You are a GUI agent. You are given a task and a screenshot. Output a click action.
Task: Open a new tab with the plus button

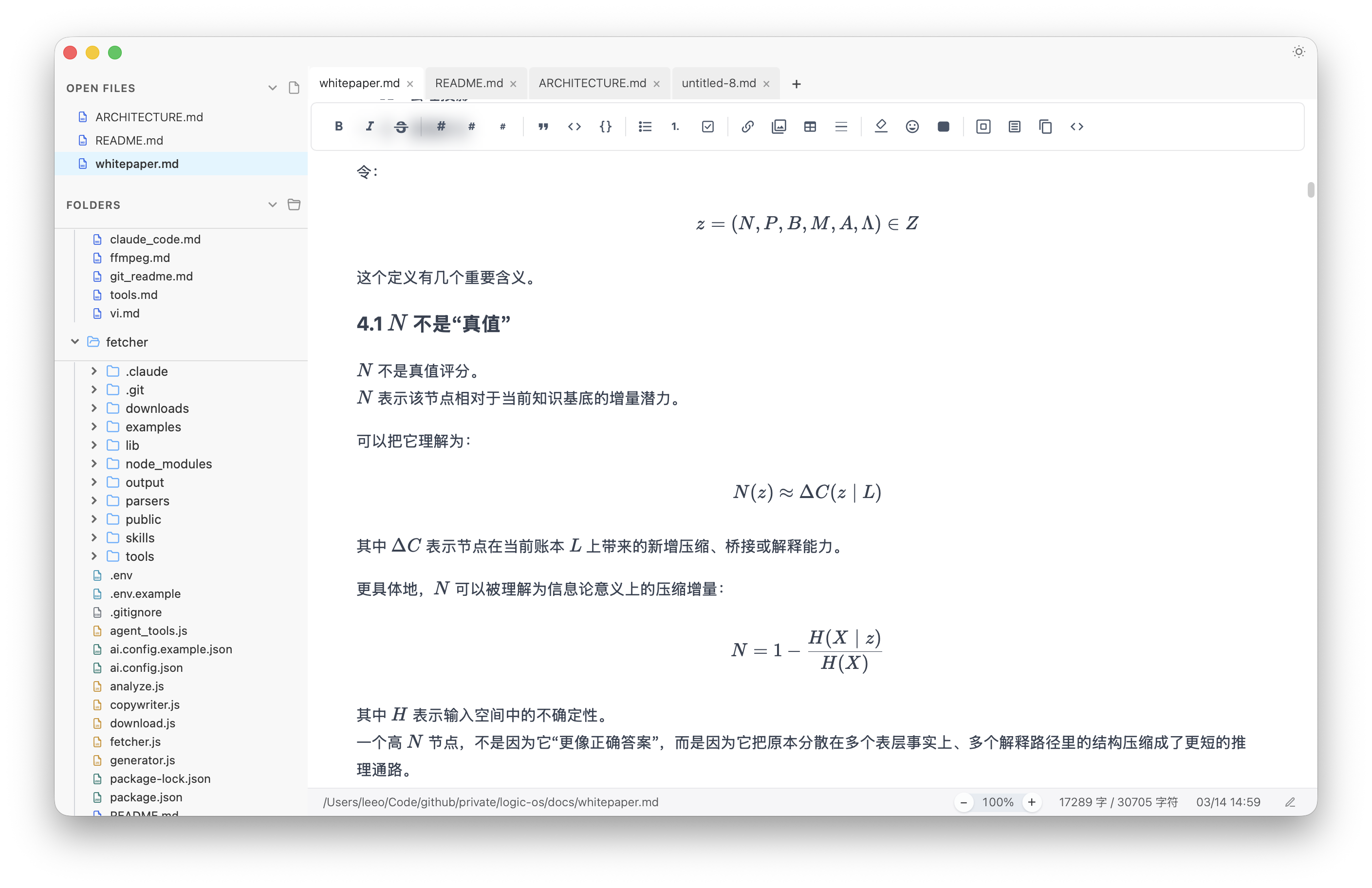pyautogui.click(x=796, y=84)
